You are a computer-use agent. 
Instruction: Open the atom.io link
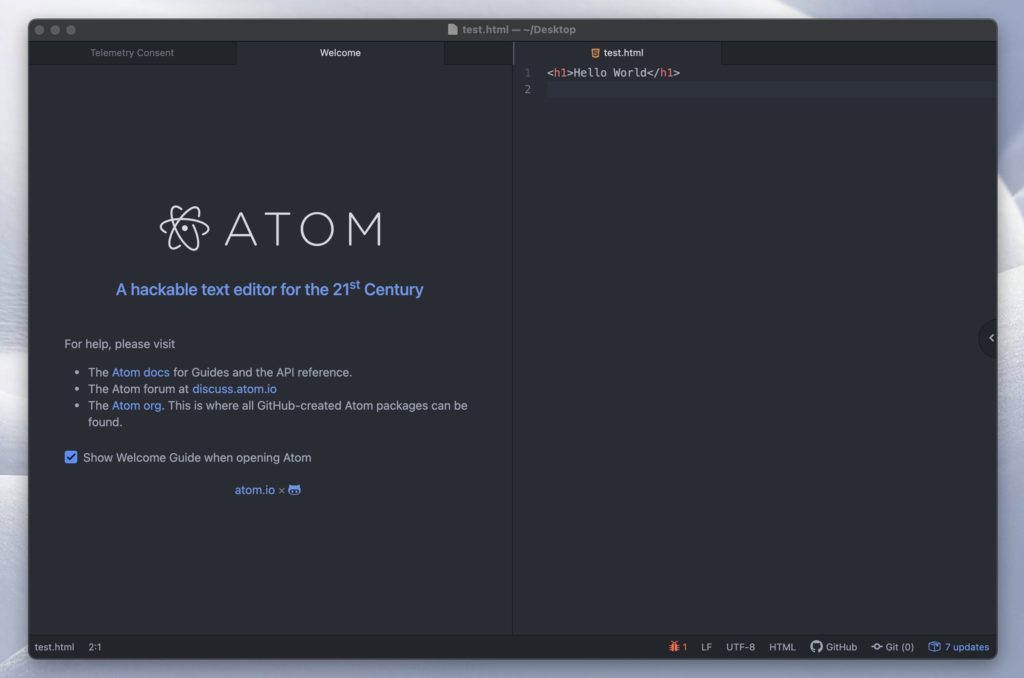(x=255, y=490)
